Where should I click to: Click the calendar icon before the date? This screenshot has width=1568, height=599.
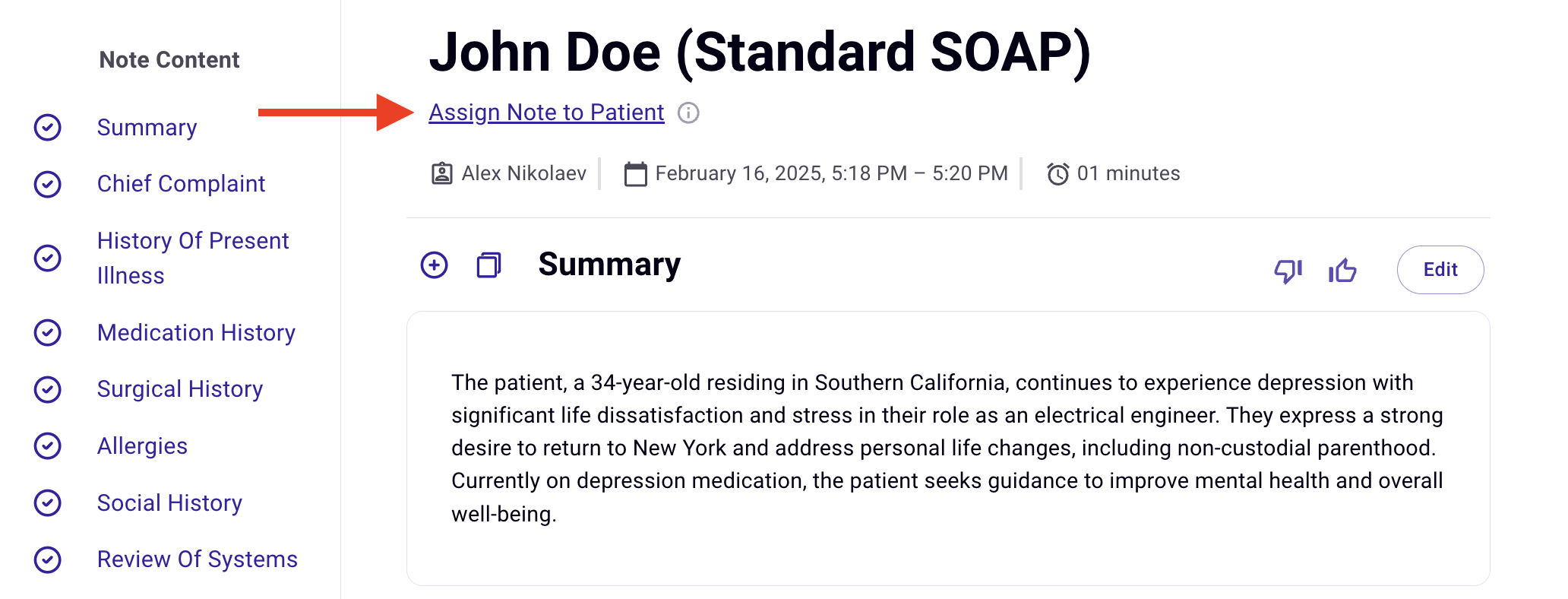pos(635,174)
